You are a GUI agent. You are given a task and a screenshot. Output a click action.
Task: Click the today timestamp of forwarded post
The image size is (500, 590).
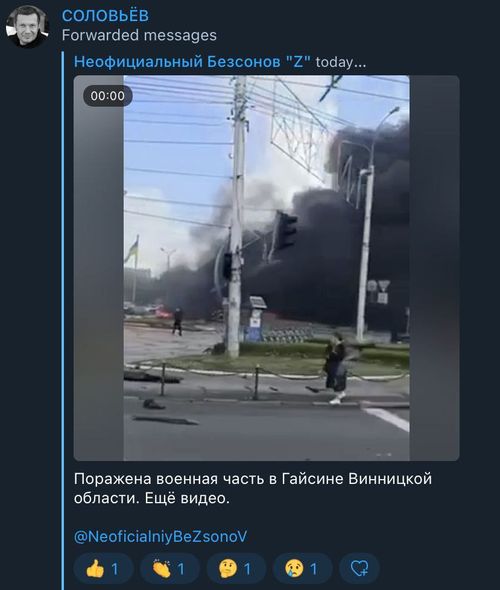[340, 62]
